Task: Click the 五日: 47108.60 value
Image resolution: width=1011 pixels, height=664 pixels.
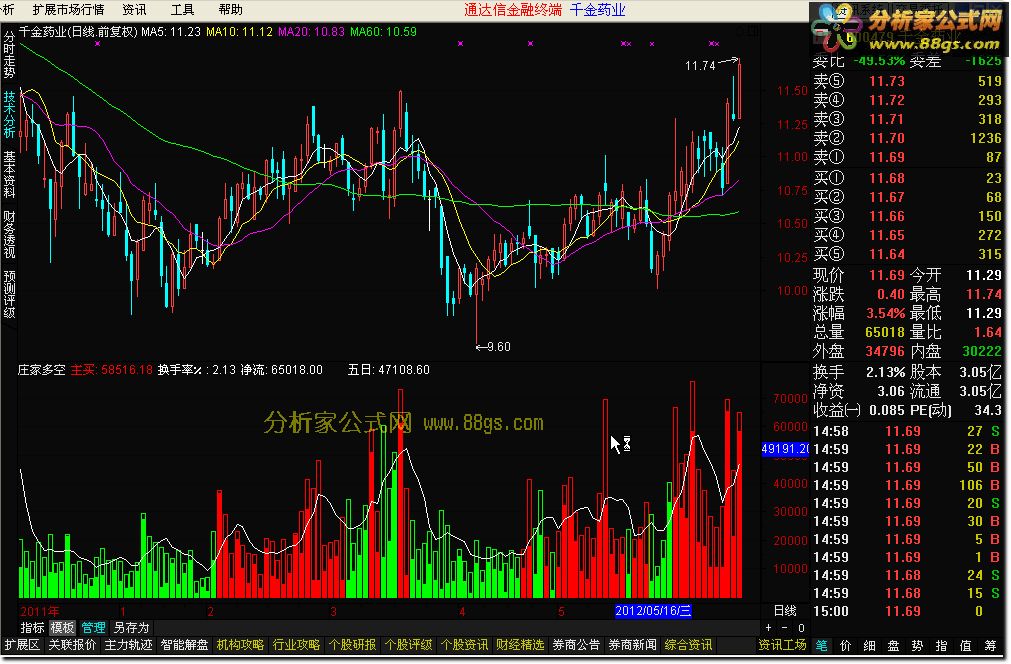Action: pos(389,370)
